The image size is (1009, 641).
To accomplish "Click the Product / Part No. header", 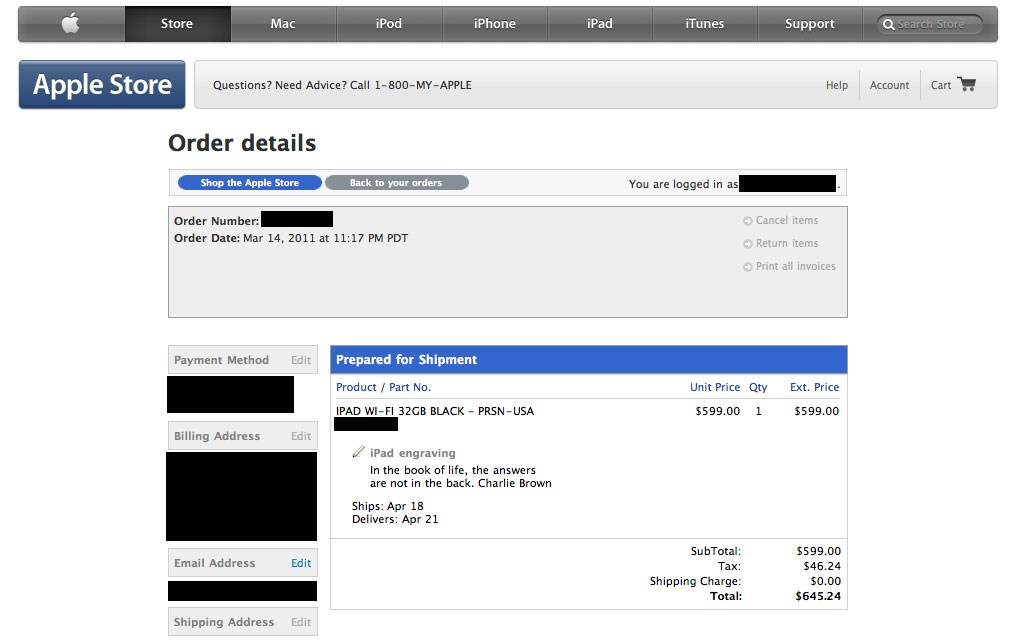I will pyautogui.click(x=384, y=387).
